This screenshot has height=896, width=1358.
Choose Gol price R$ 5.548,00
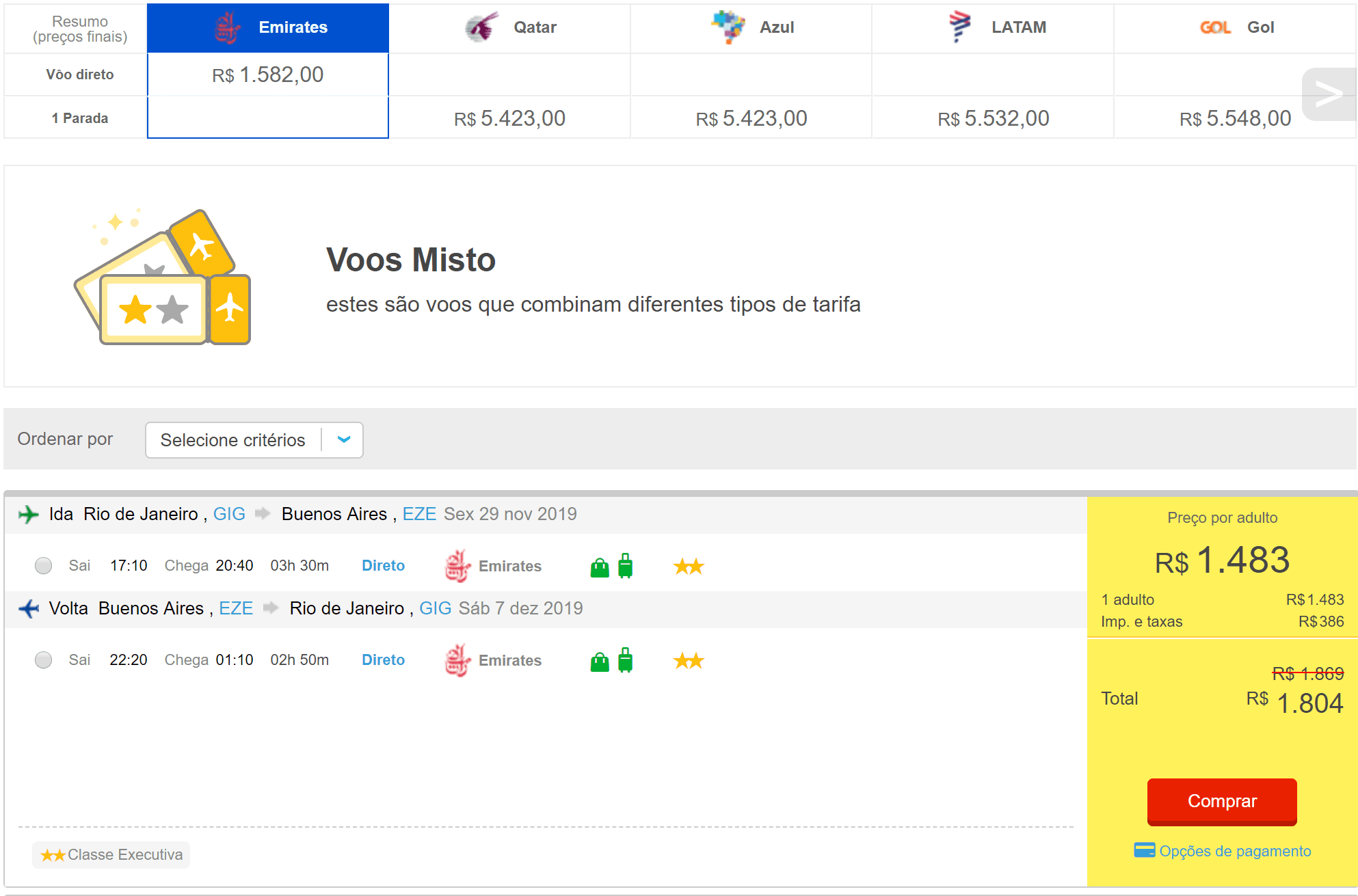coord(1235,118)
